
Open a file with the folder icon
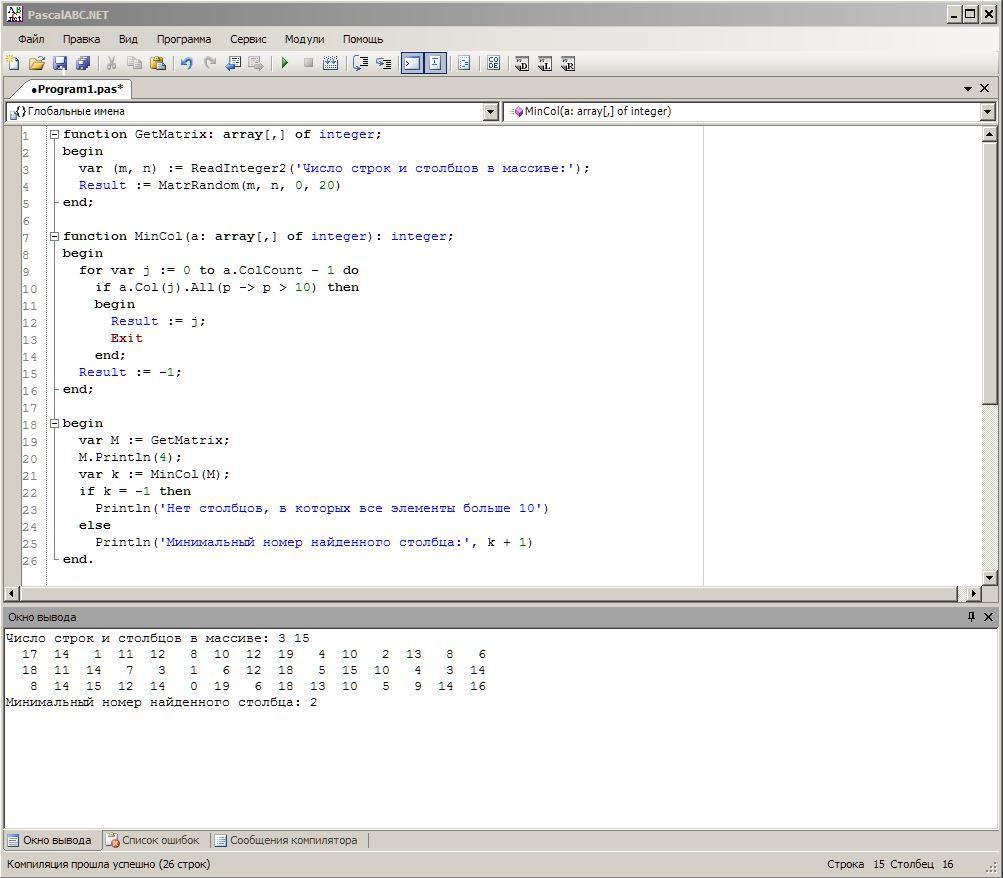tap(36, 63)
